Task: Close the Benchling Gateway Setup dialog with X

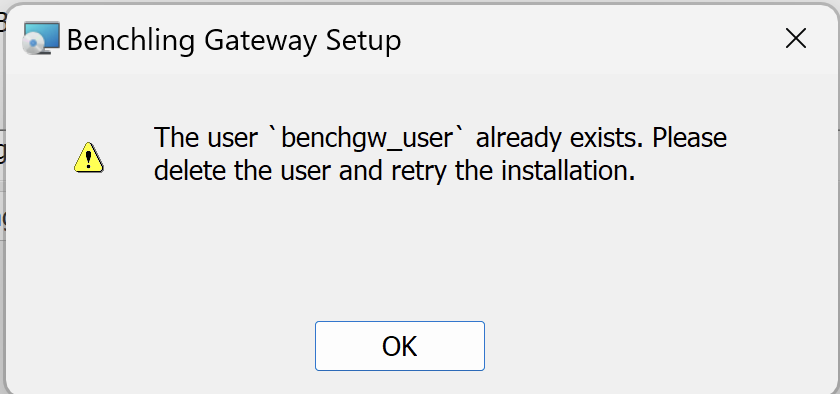Action: coord(796,39)
